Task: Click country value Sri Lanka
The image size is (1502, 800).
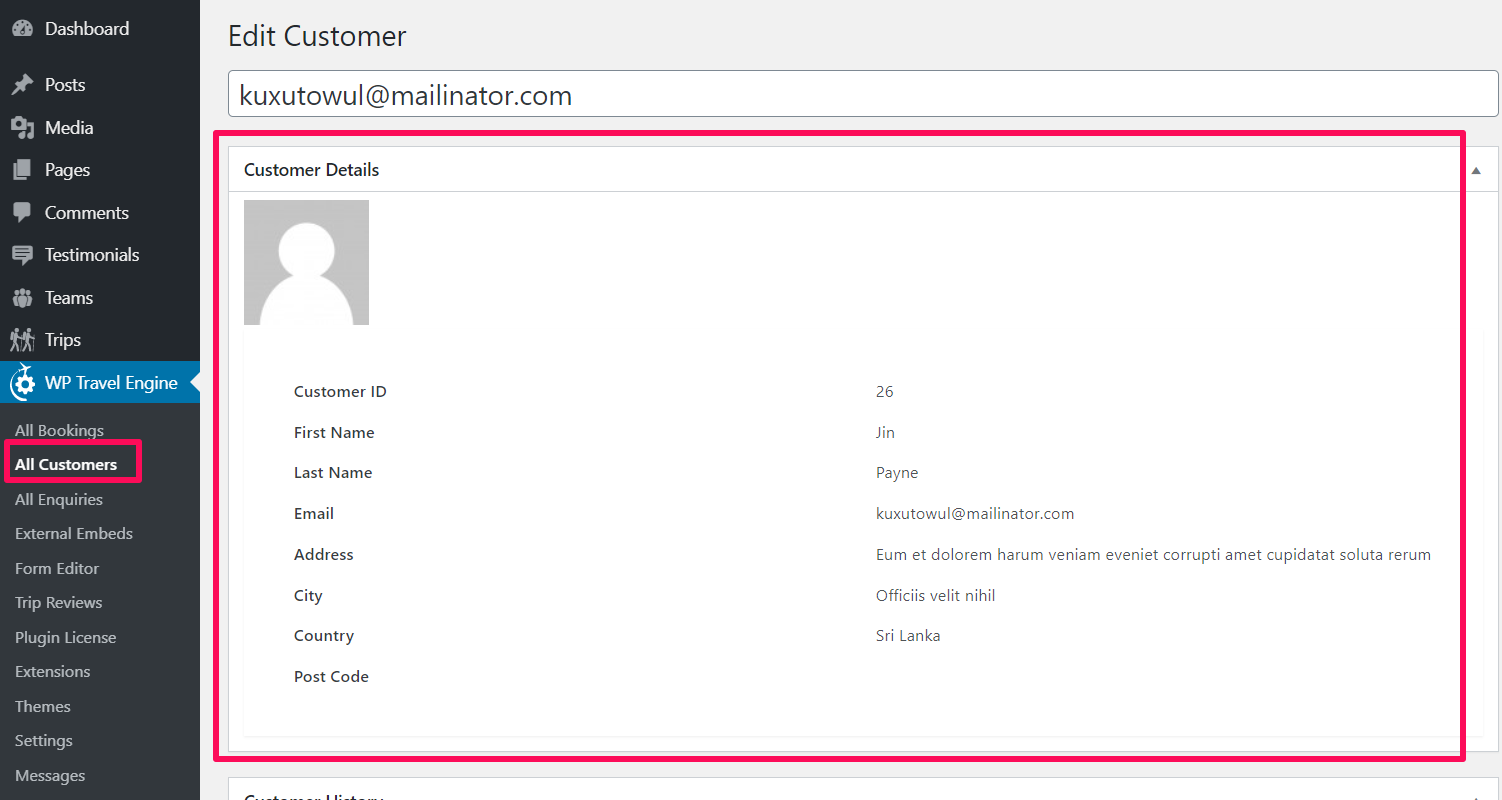Action: (908, 636)
